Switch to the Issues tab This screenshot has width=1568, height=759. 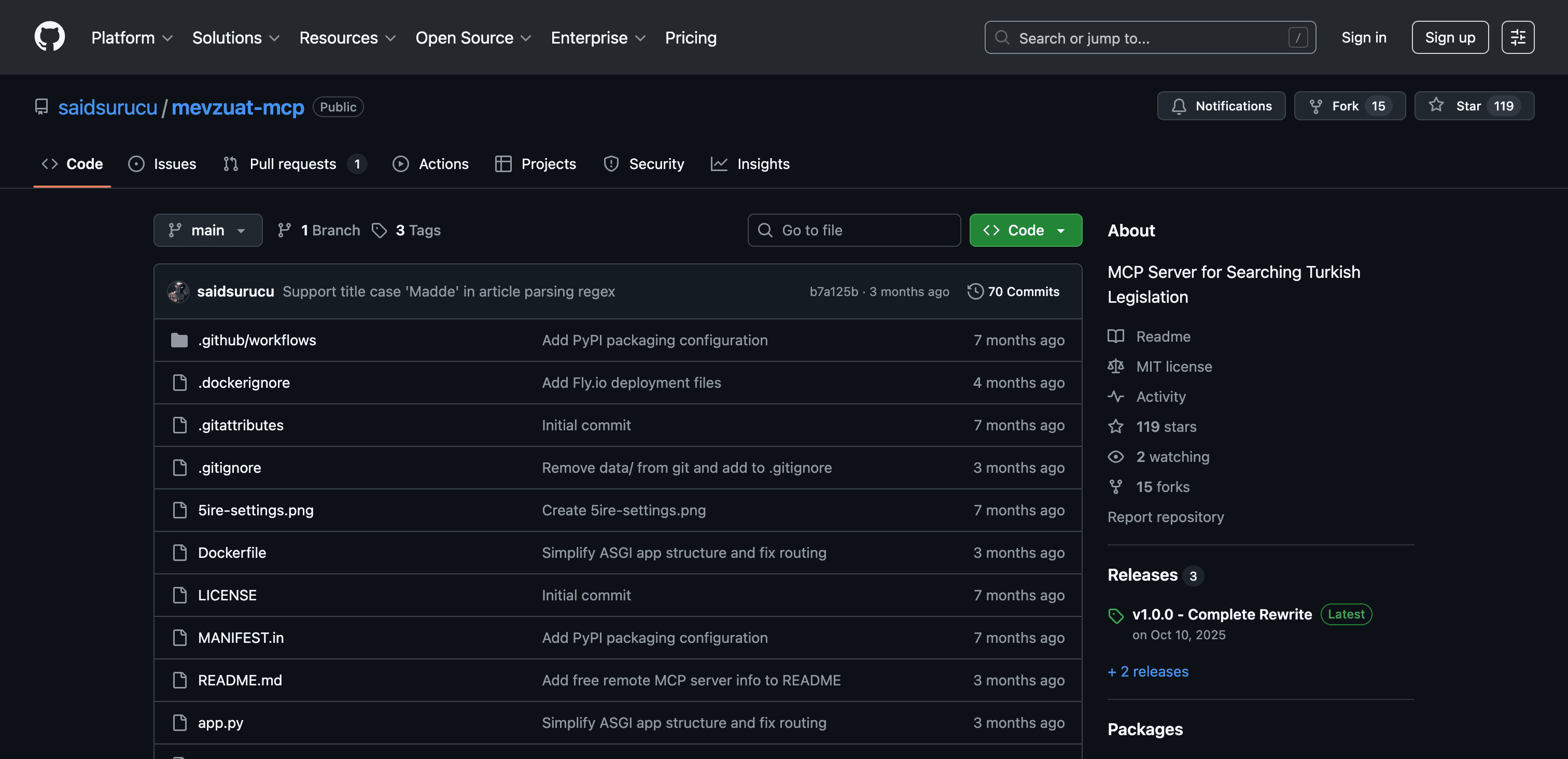click(162, 164)
